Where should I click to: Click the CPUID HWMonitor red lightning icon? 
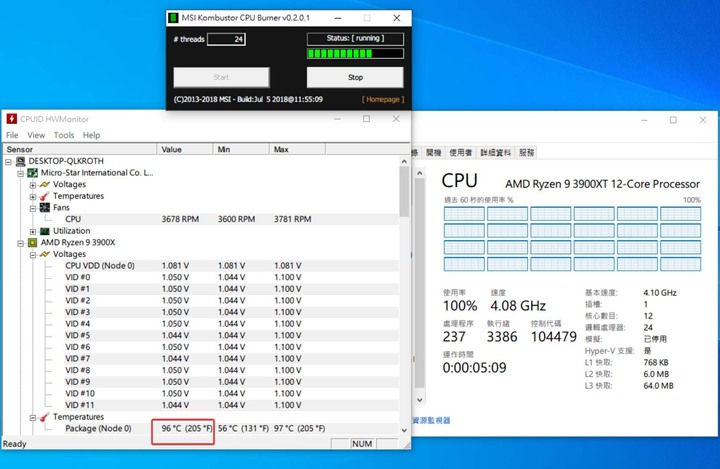click(11, 119)
